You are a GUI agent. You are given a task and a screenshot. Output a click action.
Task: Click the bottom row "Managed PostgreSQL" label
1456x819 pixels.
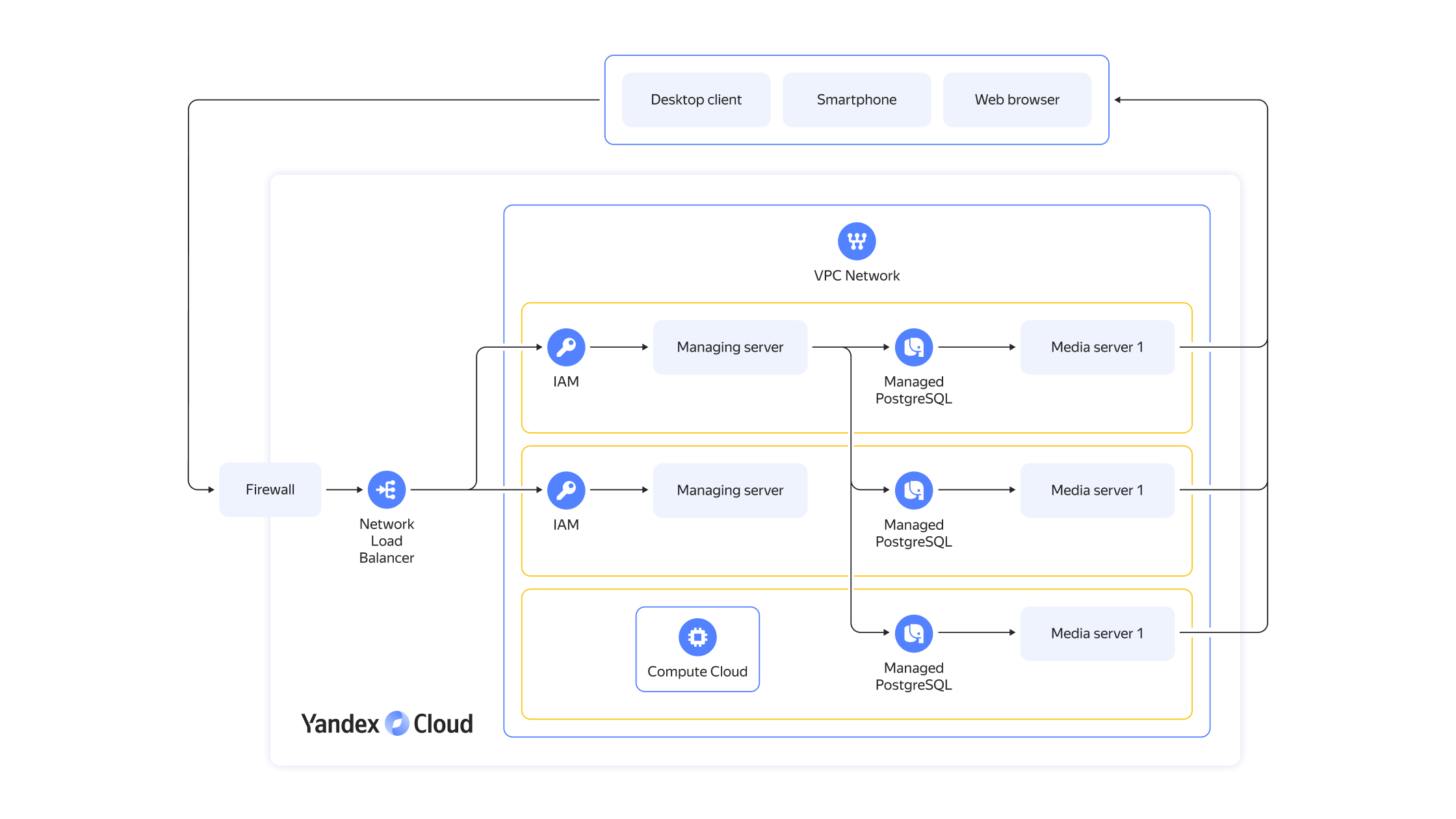[914, 676]
